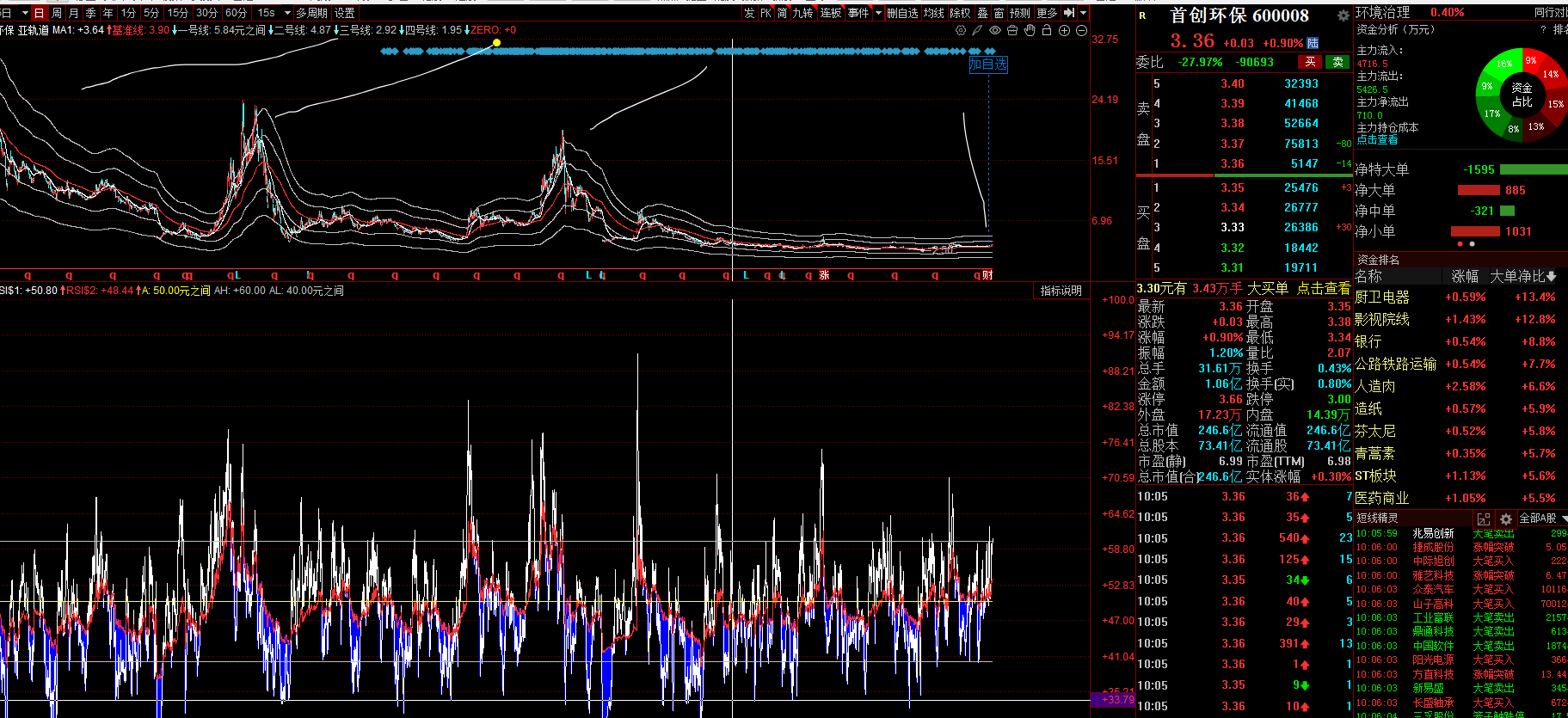
Task: Open 短线精灵 settings gear
Action: pyautogui.click(x=1505, y=519)
